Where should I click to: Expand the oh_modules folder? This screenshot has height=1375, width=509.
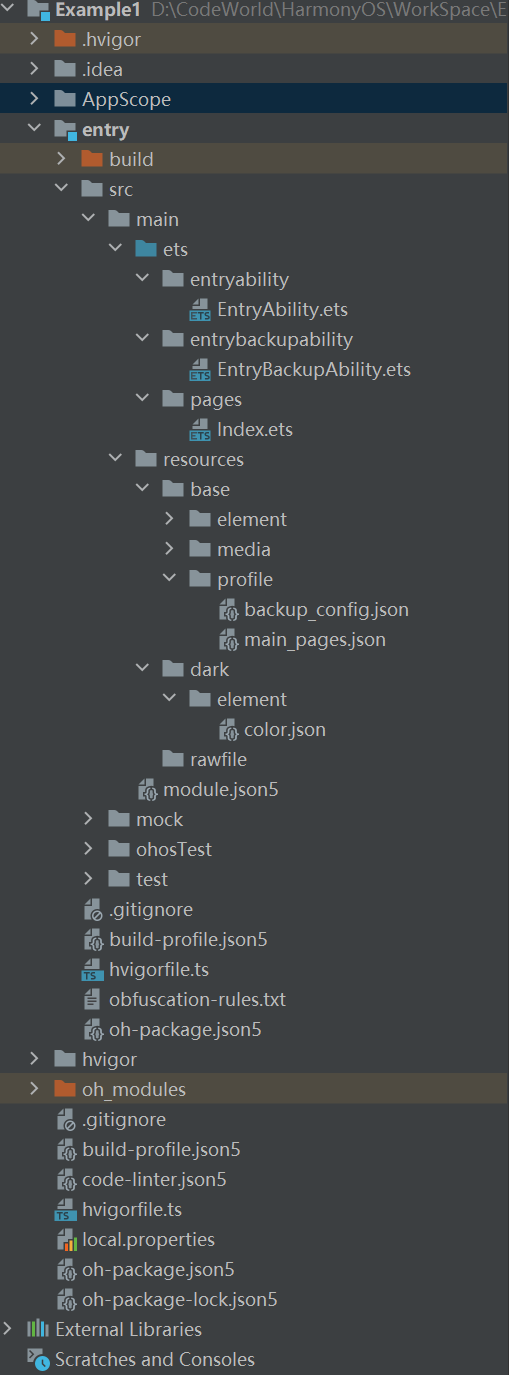click(x=35, y=1090)
